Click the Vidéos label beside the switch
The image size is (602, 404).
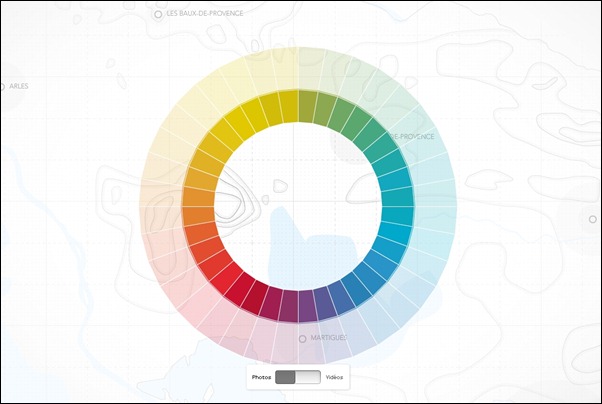pyautogui.click(x=334, y=378)
